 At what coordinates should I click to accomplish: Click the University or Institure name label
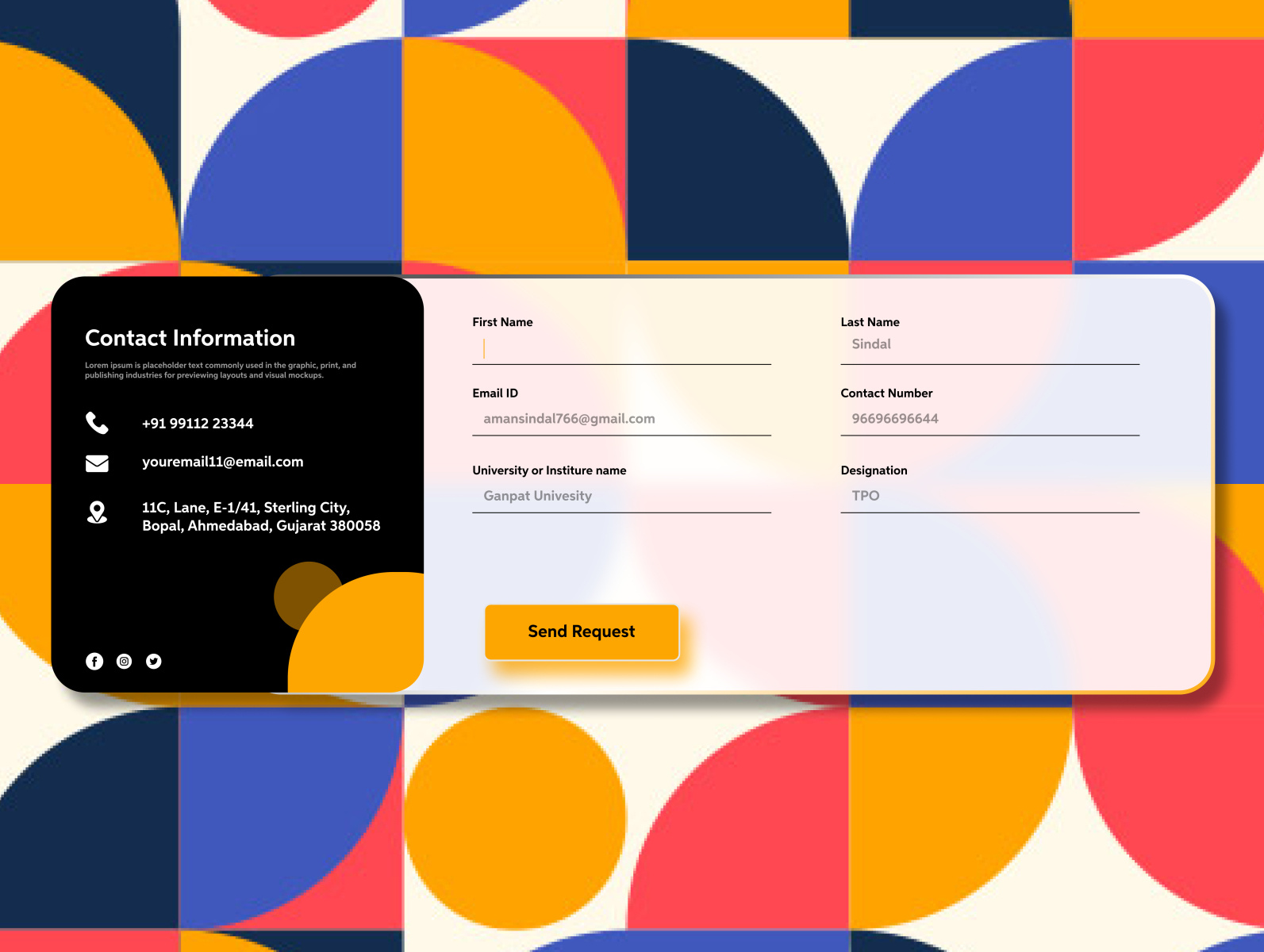point(550,470)
